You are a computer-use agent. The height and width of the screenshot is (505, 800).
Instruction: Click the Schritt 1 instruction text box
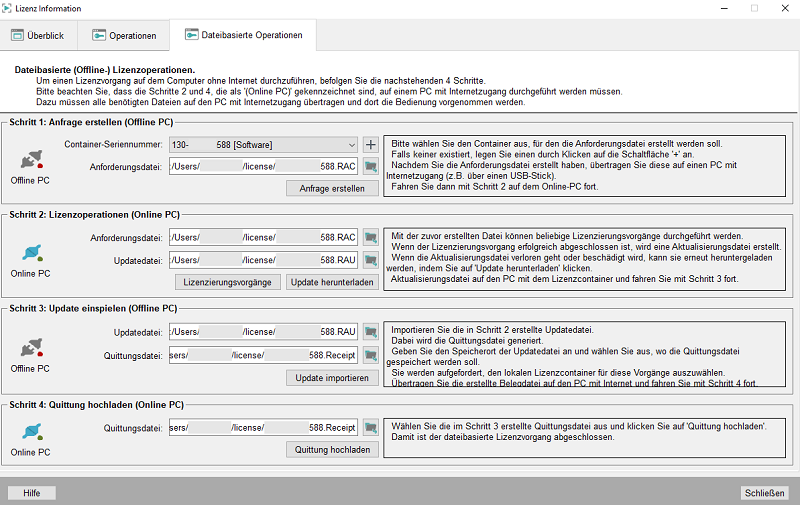click(585, 166)
